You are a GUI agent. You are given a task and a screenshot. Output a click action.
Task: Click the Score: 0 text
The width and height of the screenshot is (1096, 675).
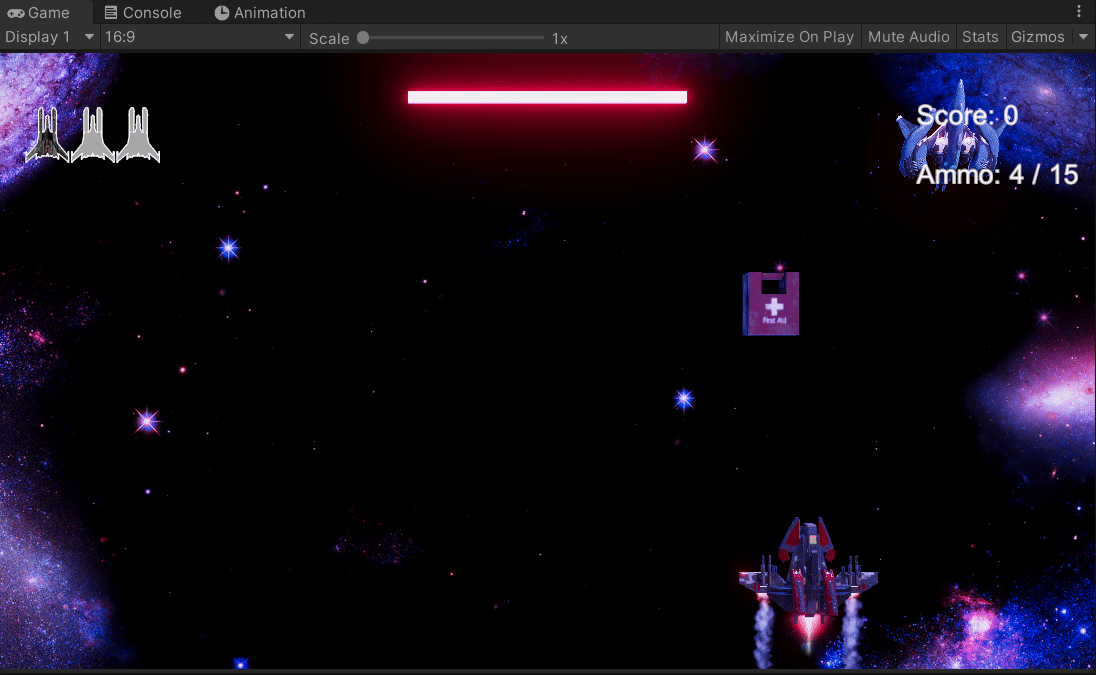coord(967,115)
